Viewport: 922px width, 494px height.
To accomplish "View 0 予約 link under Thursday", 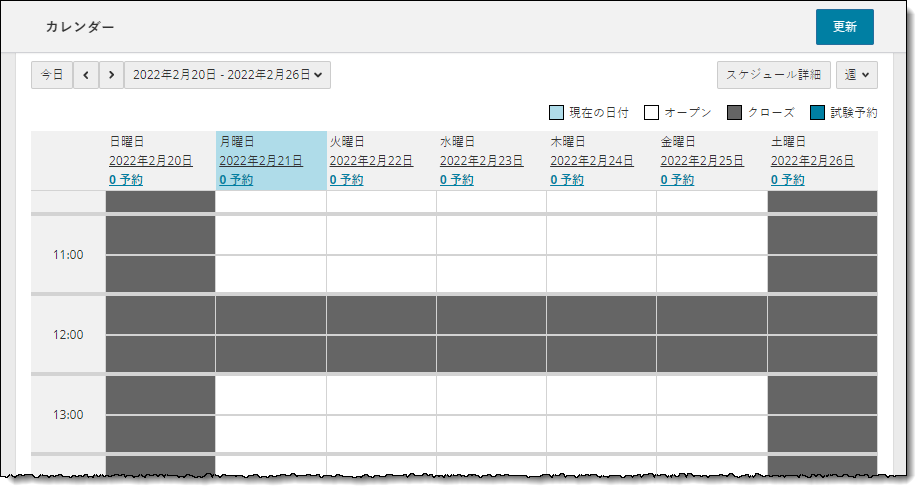I will coord(567,180).
